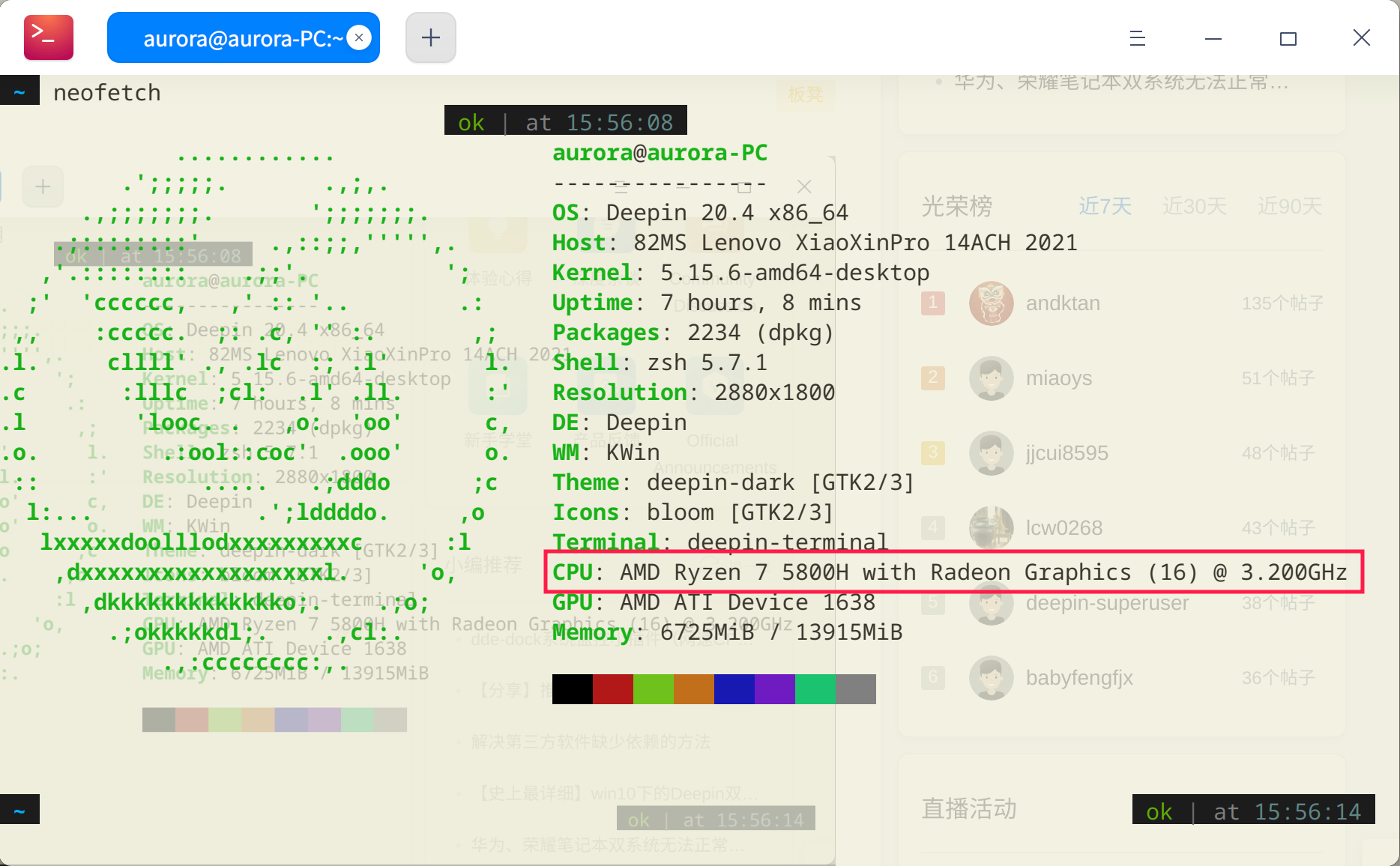Open lcw0268's avatar in the forum window
1400x866 pixels.
click(992, 528)
